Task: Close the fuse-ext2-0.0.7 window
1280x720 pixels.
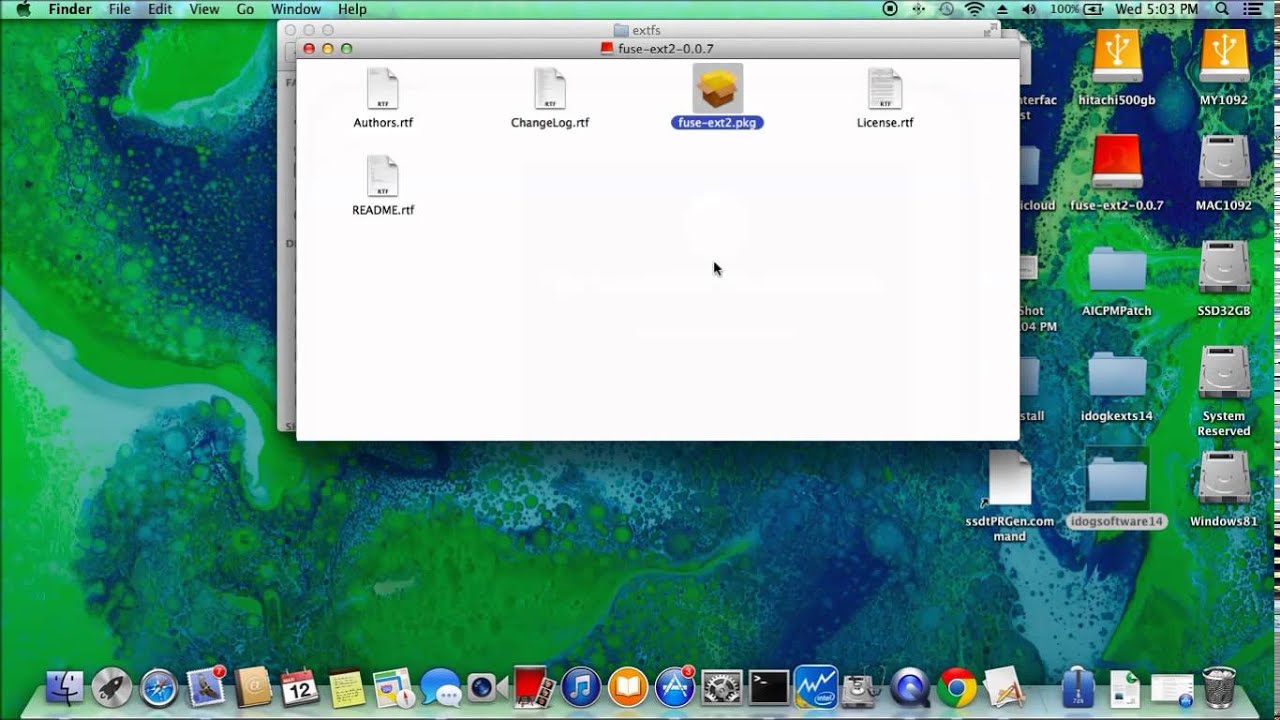Action: [309, 48]
